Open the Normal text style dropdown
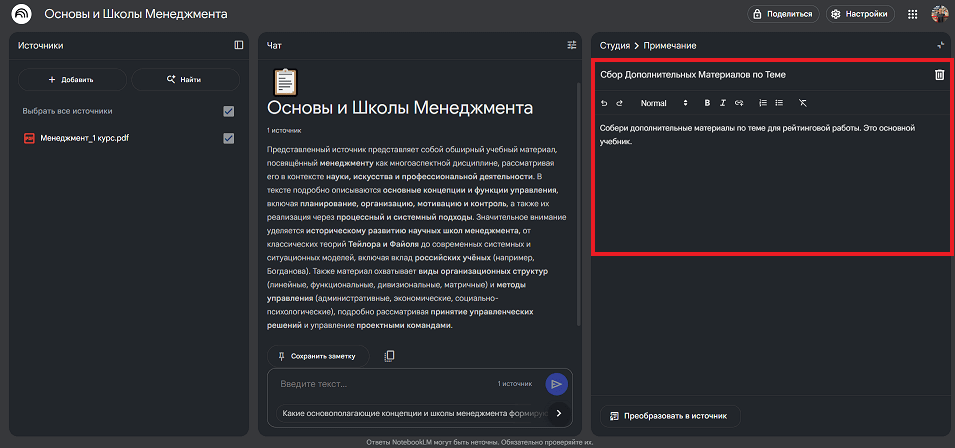The image size is (955, 448). click(x=664, y=103)
